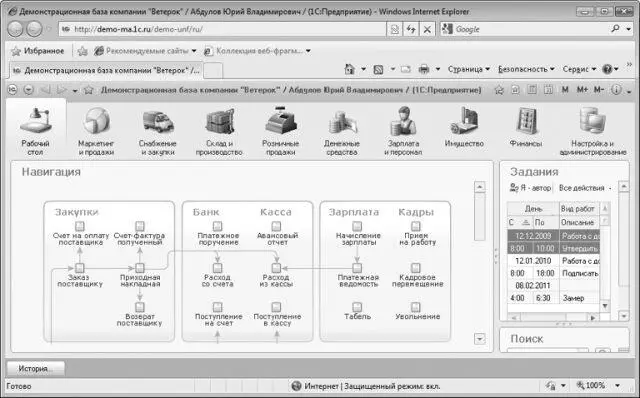
Task: Expand 1C navigation history arrow dropdown
Action: (x=75, y=90)
